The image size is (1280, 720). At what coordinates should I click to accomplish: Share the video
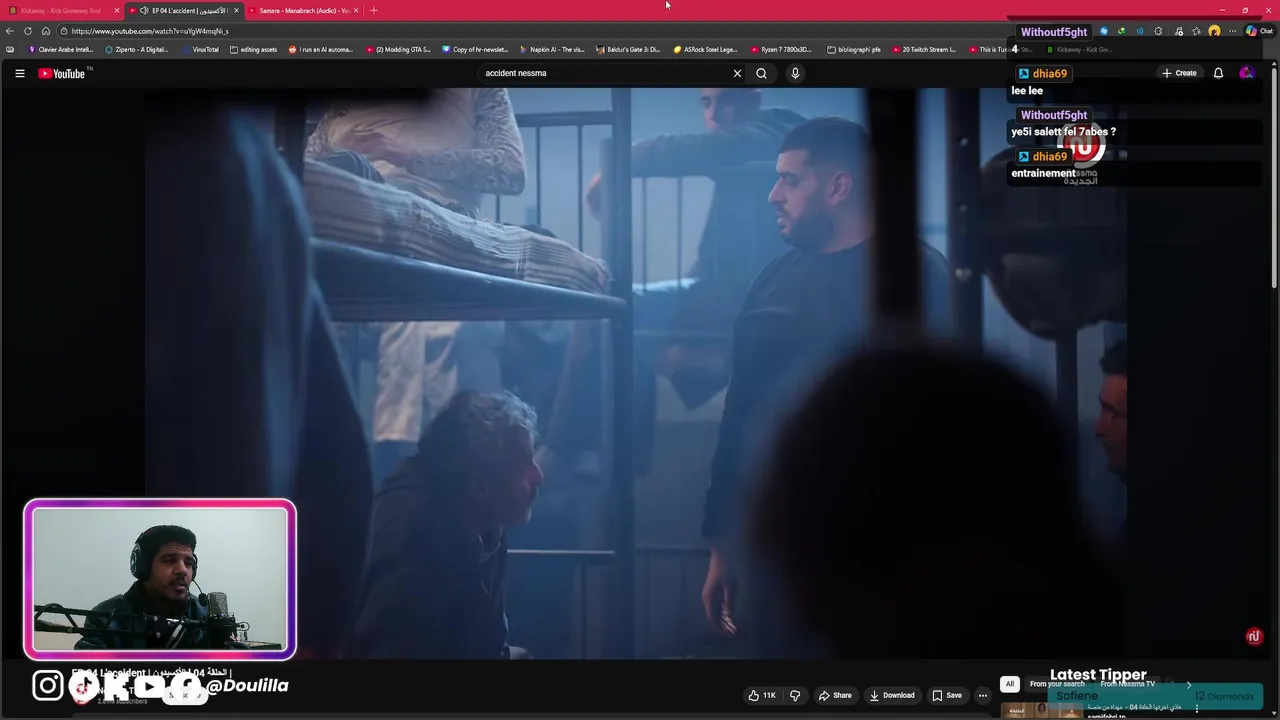[x=835, y=695]
